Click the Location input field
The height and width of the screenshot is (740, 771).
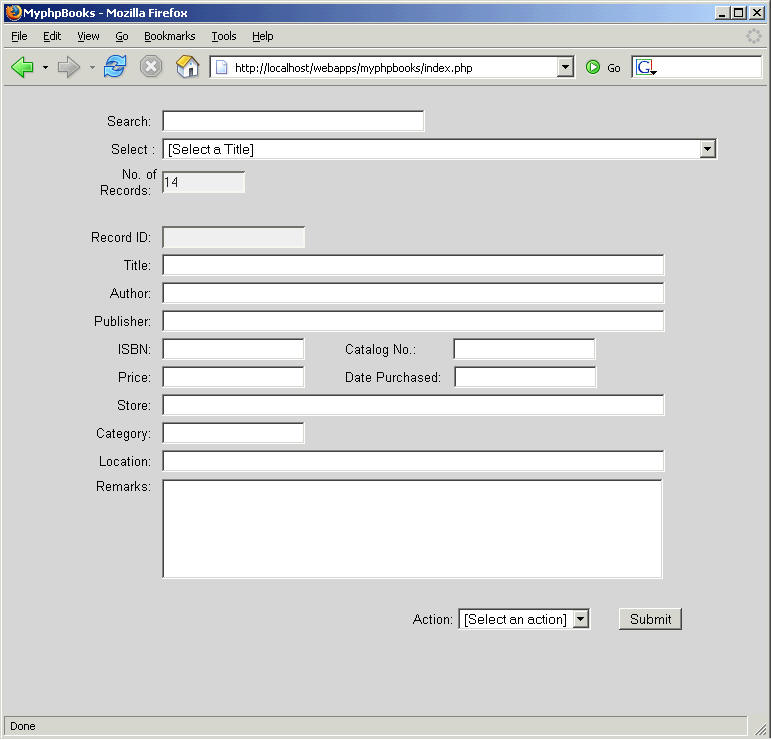pos(413,461)
